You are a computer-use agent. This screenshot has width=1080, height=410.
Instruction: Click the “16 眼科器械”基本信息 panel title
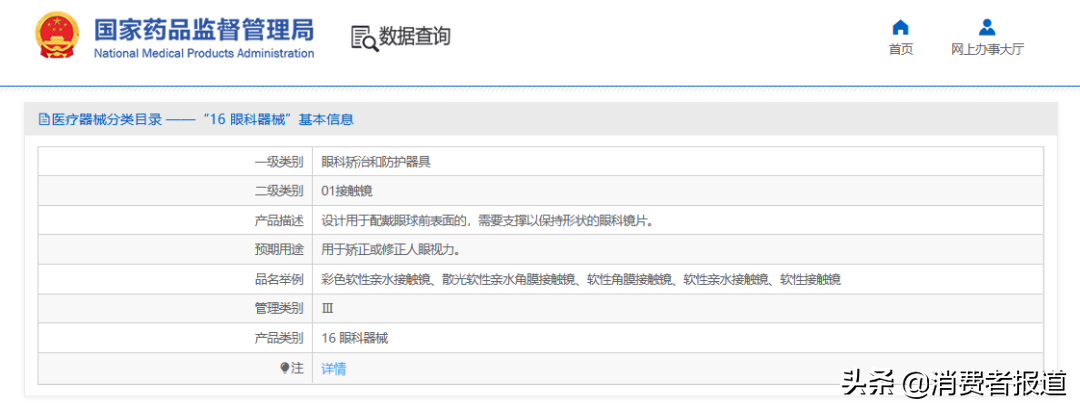pyautogui.click(x=277, y=119)
